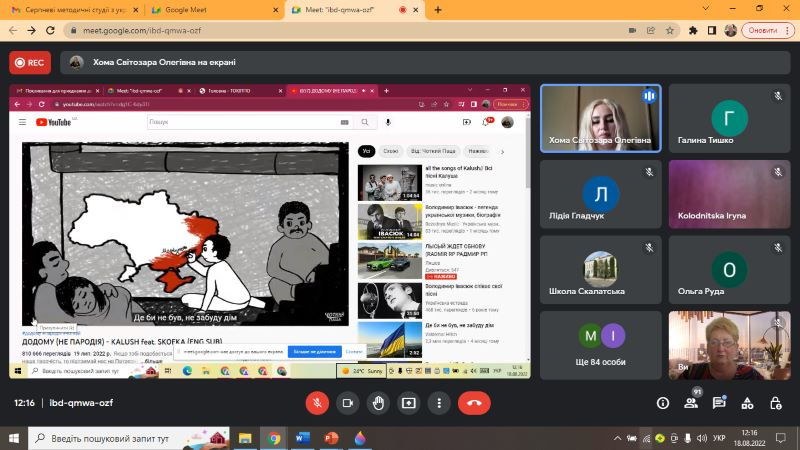Viewport: 800px width, 450px height.
Task: Click the ДОДОМУ video player in shared screen
Action: 185,234
